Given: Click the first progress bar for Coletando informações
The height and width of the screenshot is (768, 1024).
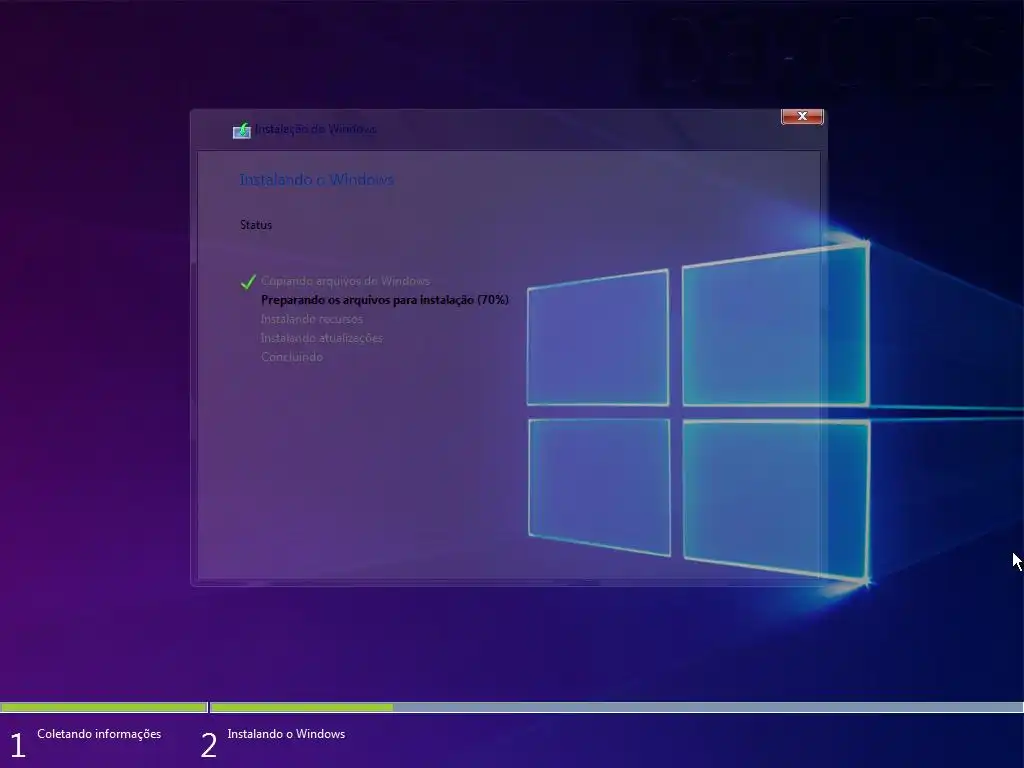Looking at the screenshot, I should point(104,707).
